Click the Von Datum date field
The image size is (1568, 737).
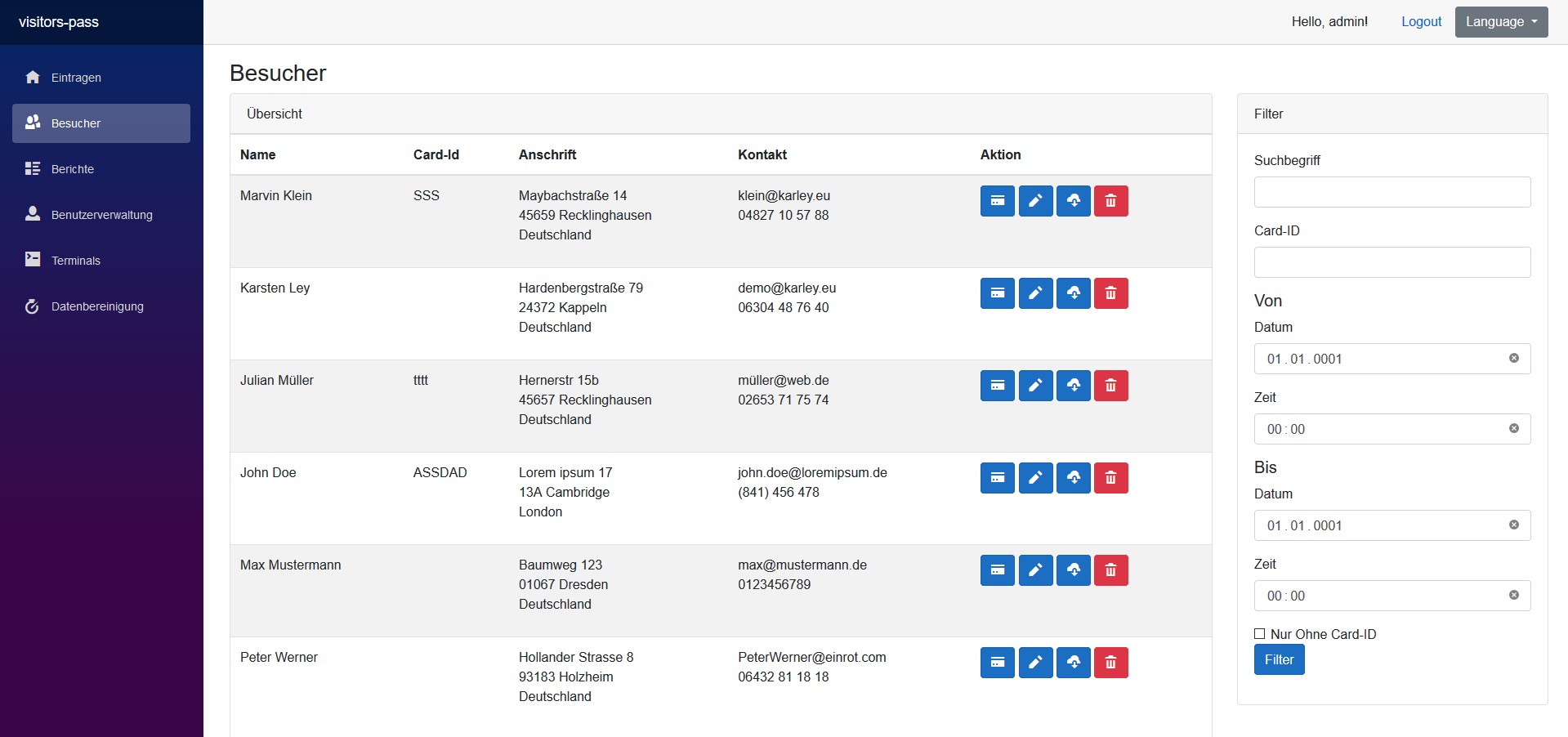coord(1392,359)
